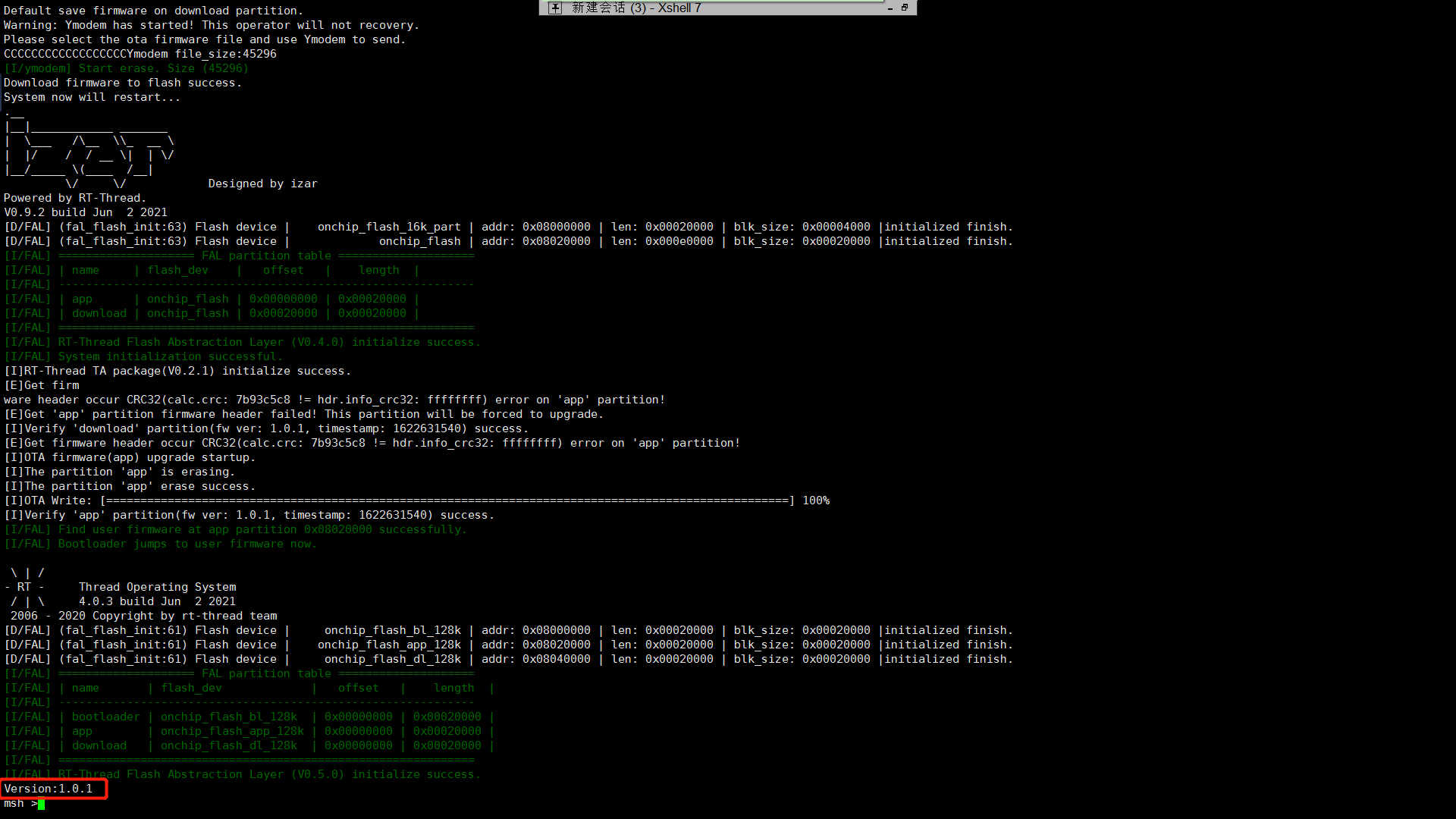Click 'Download firmware to flash success.' line
The width and height of the screenshot is (1456, 819).
123,83
